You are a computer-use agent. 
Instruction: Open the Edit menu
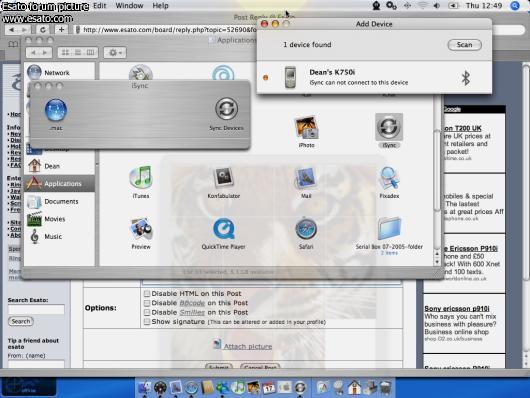pyautogui.click(x=100, y=6)
